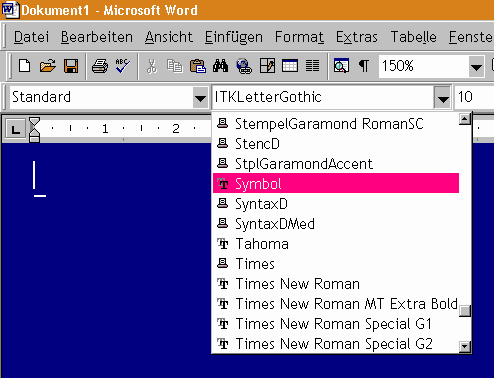This screenshot has width=494, height=378.
Task: Run the ABC spelling check
Action: (x=123, y=66)
